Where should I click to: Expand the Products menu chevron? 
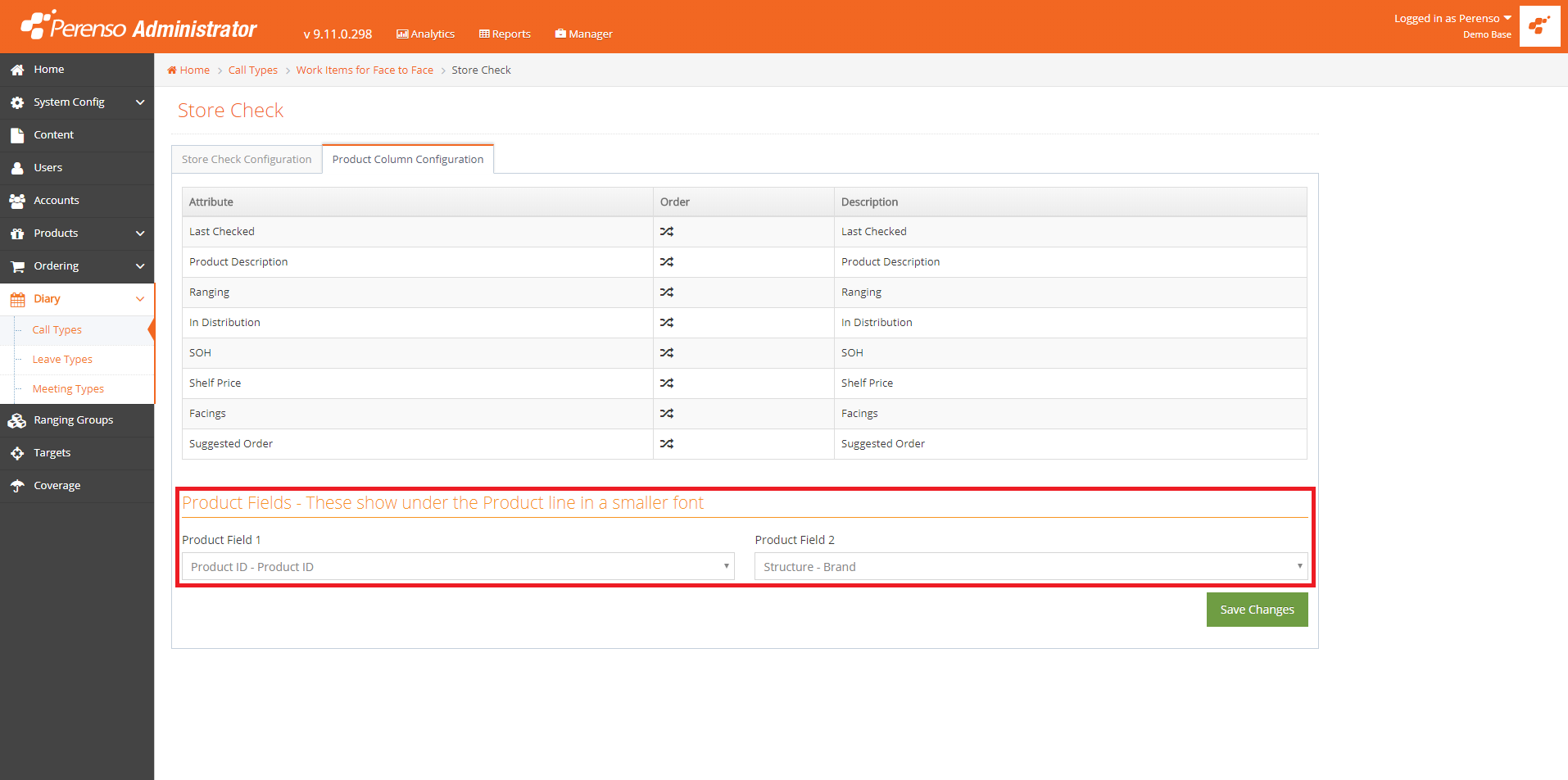point(140,234)
